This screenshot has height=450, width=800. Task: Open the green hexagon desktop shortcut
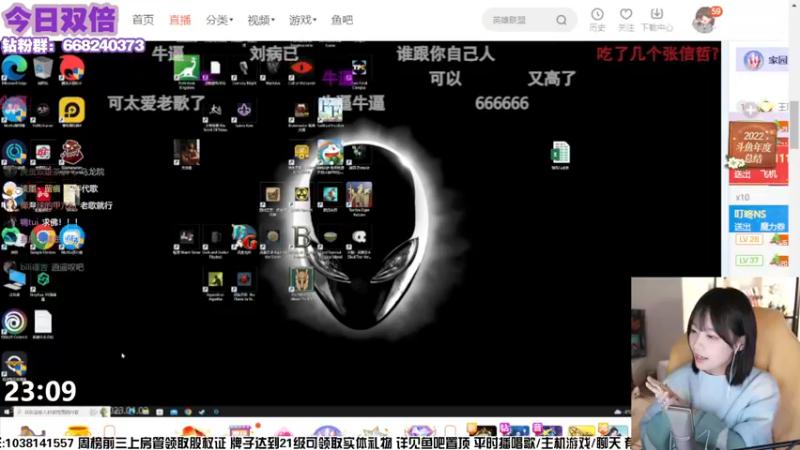(x=43, y=283)
